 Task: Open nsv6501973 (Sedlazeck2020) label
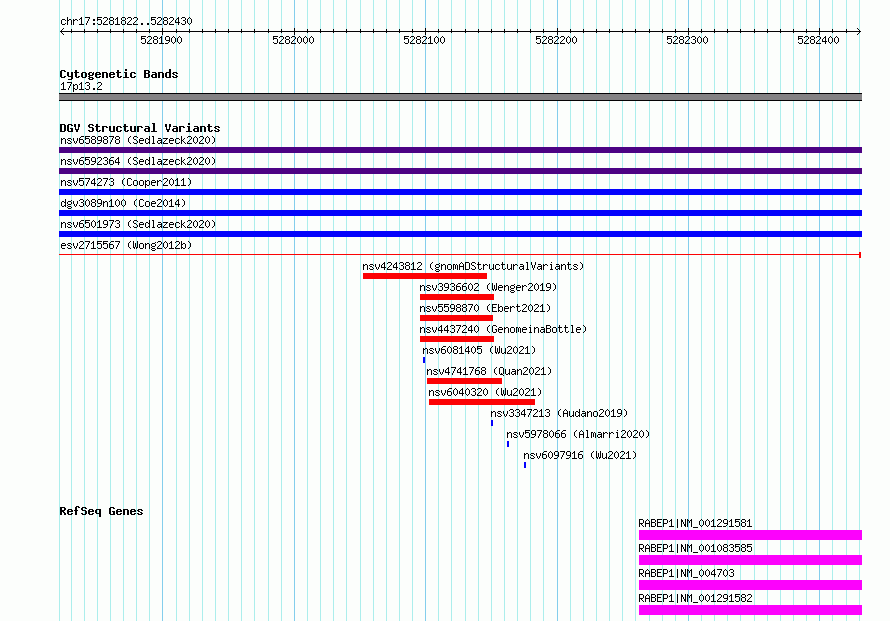(138, 224)
